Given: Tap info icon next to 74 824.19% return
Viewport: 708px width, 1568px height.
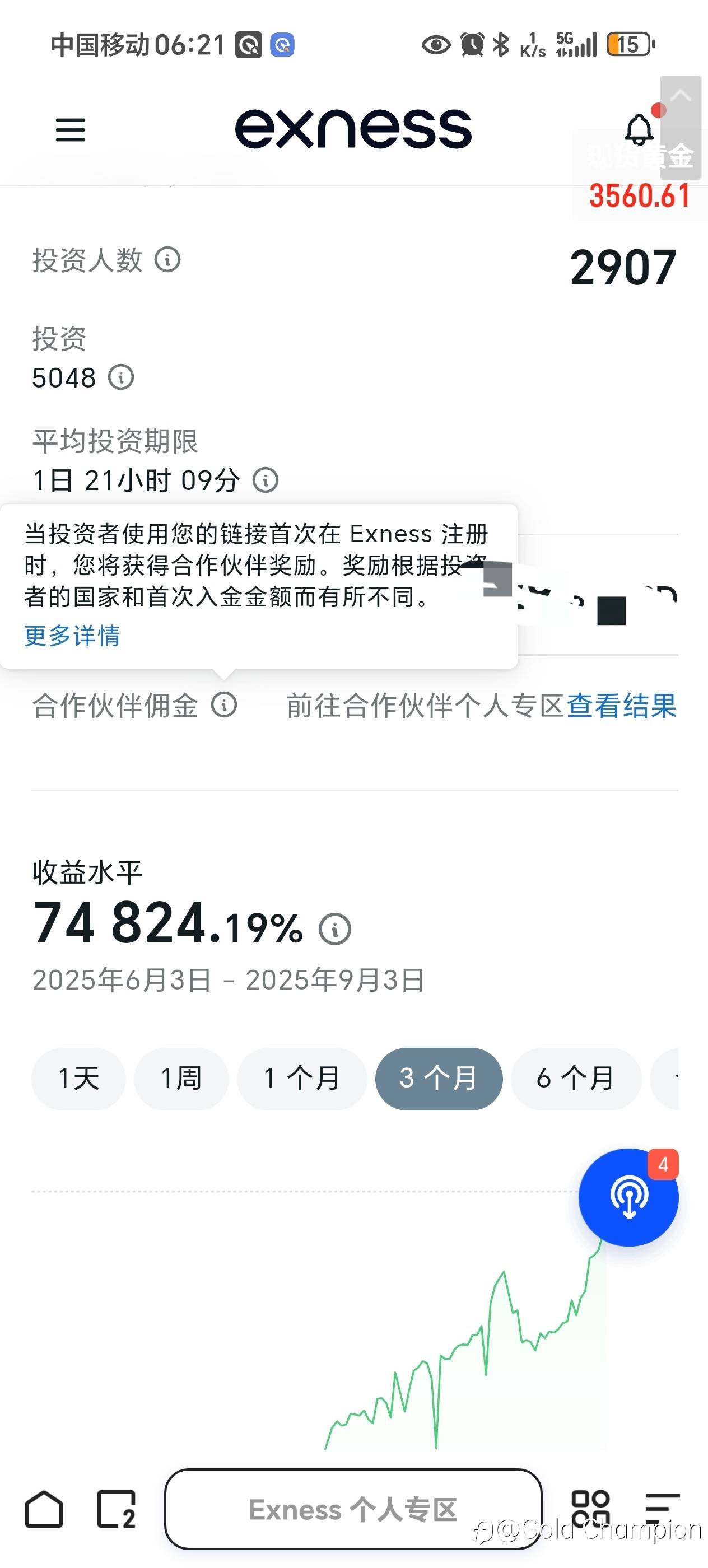Looking at the screenshot, I should [x=335, y=930].
